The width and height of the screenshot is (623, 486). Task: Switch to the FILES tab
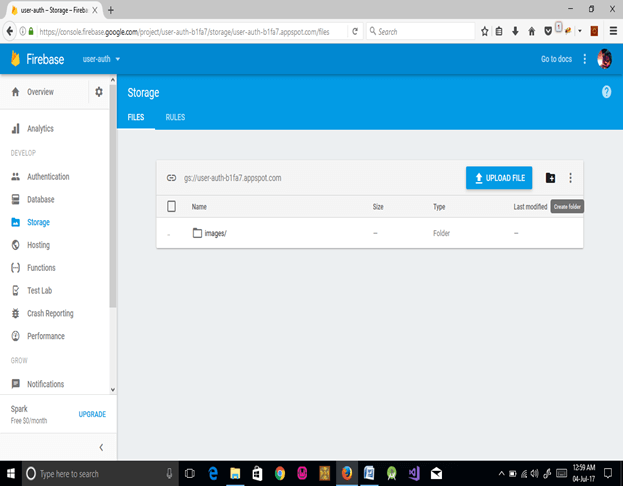click(136, 117)
